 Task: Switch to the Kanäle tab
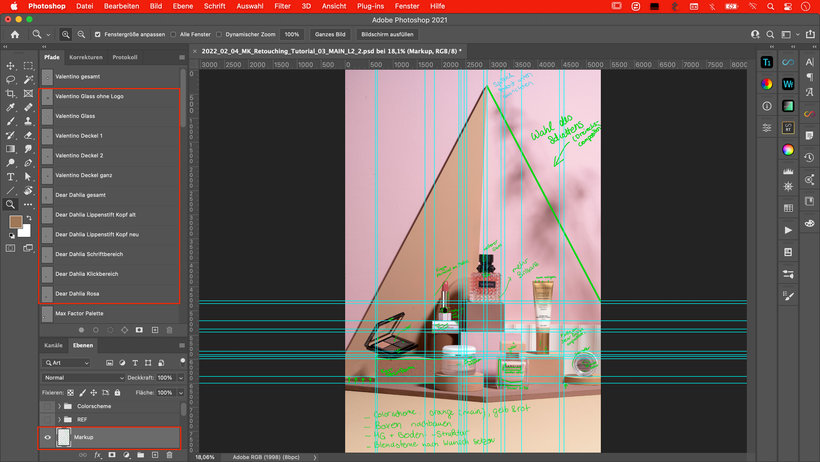[53, 345]
